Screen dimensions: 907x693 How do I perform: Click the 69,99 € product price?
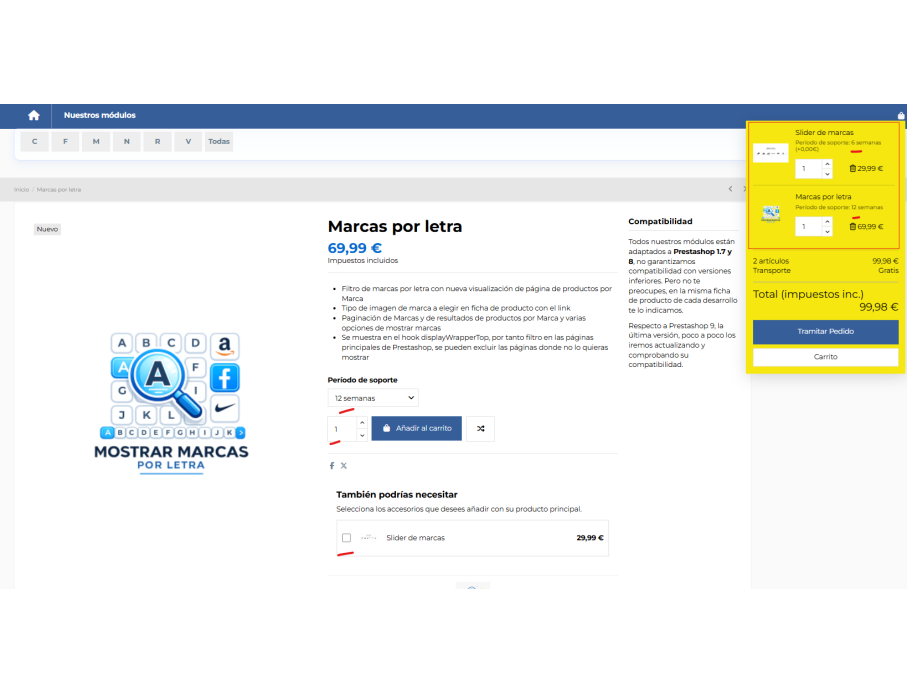pos(355,248)
